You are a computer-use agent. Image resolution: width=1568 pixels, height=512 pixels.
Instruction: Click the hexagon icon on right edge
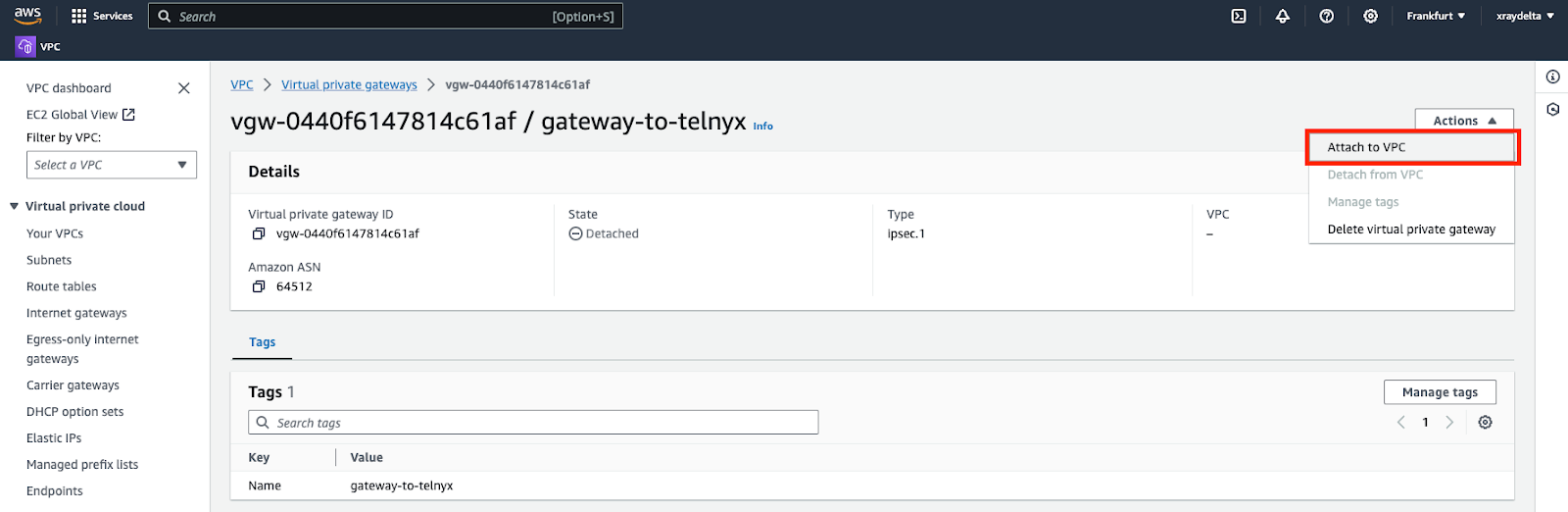coord(1552,109)
